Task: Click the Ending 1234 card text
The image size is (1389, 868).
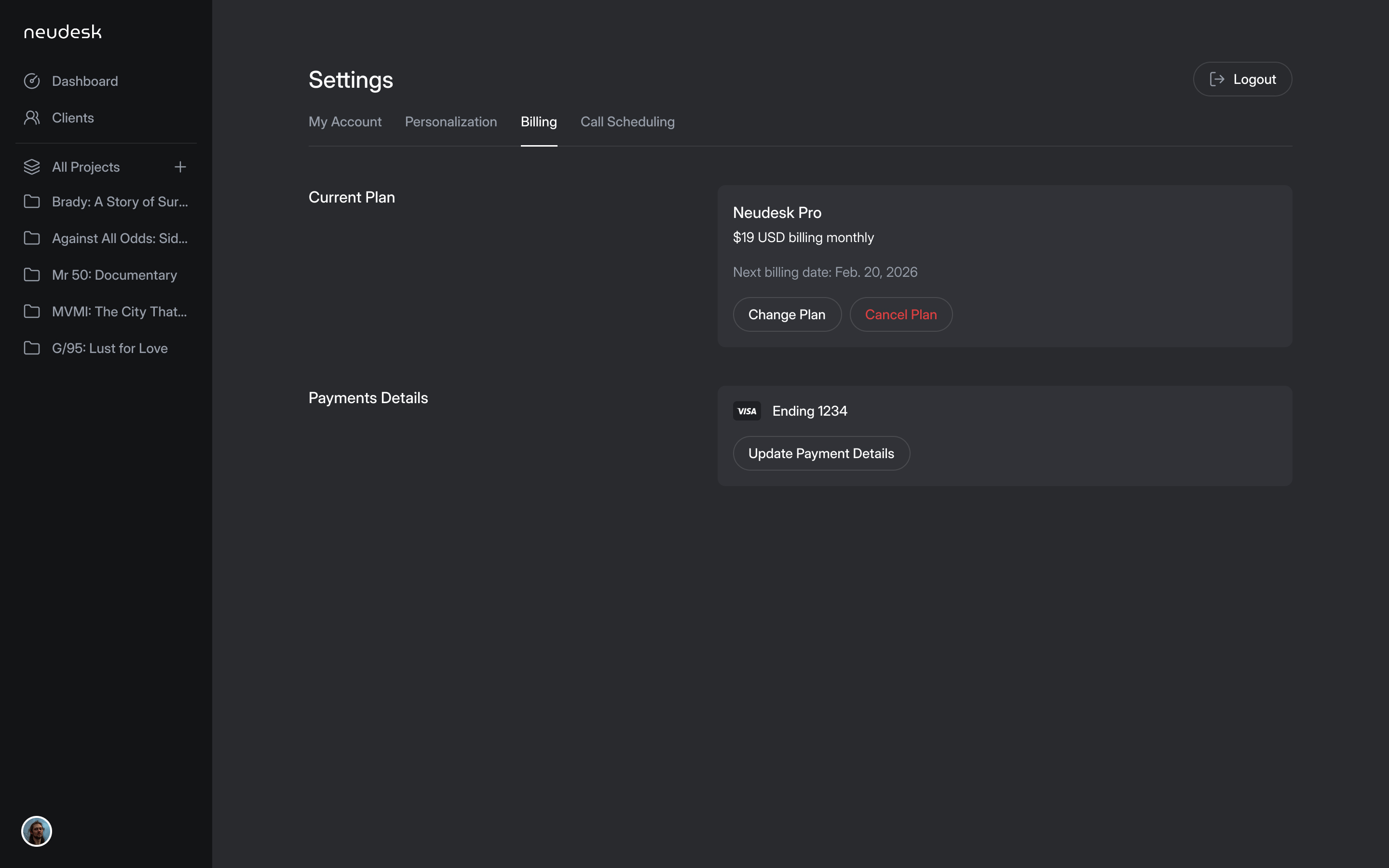Action: click(810, 411)
